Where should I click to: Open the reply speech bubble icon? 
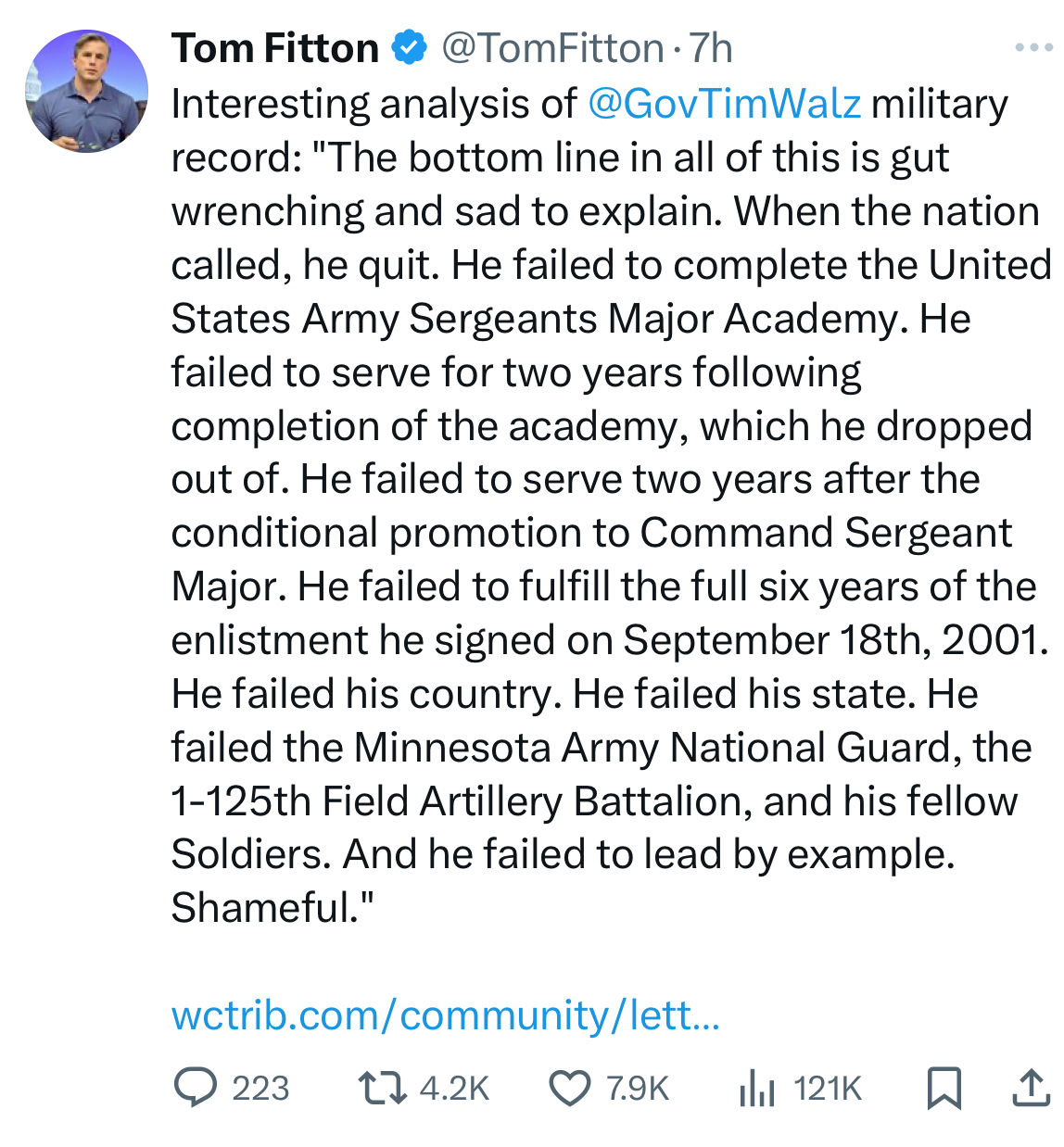pos(196,1087)
